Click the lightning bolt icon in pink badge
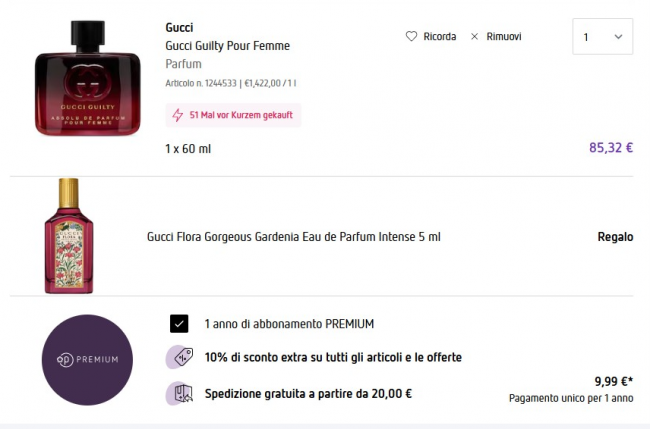 [178, 115]
